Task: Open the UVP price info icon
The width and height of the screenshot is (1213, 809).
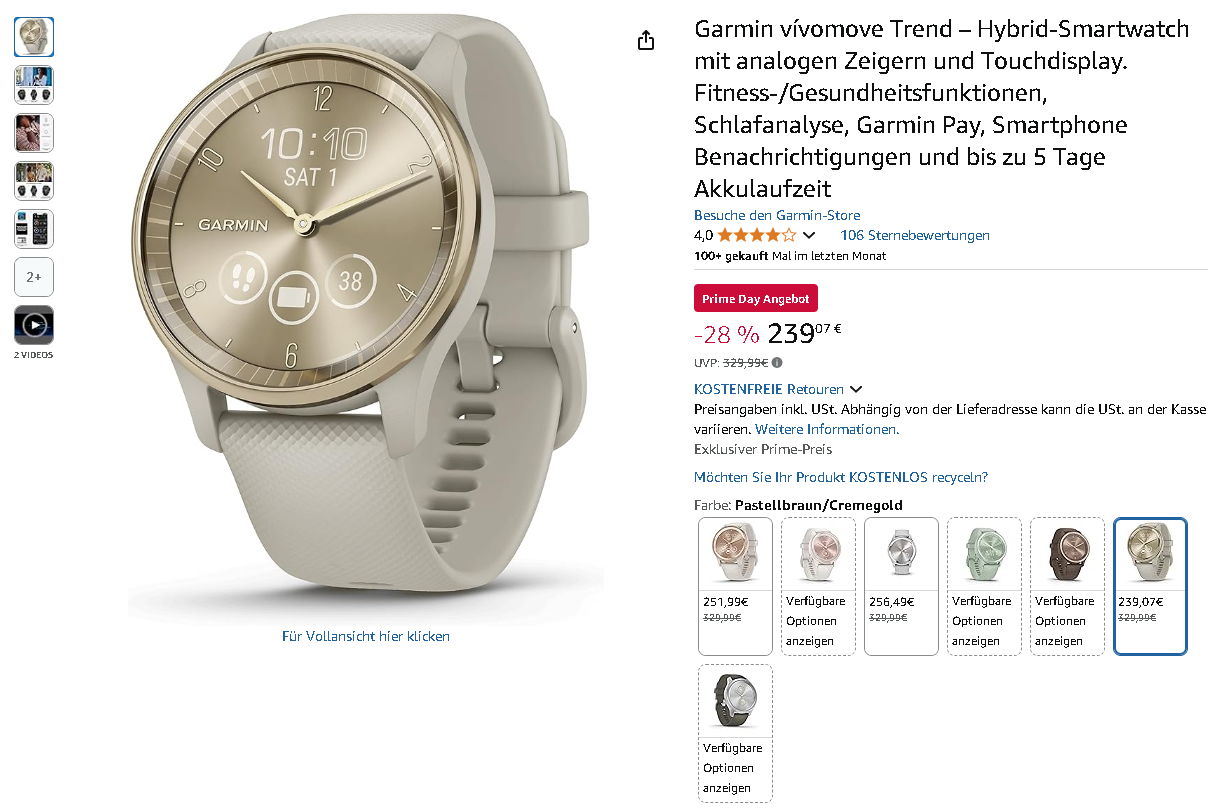Action: pyautogui.click(x=777, y=363)
